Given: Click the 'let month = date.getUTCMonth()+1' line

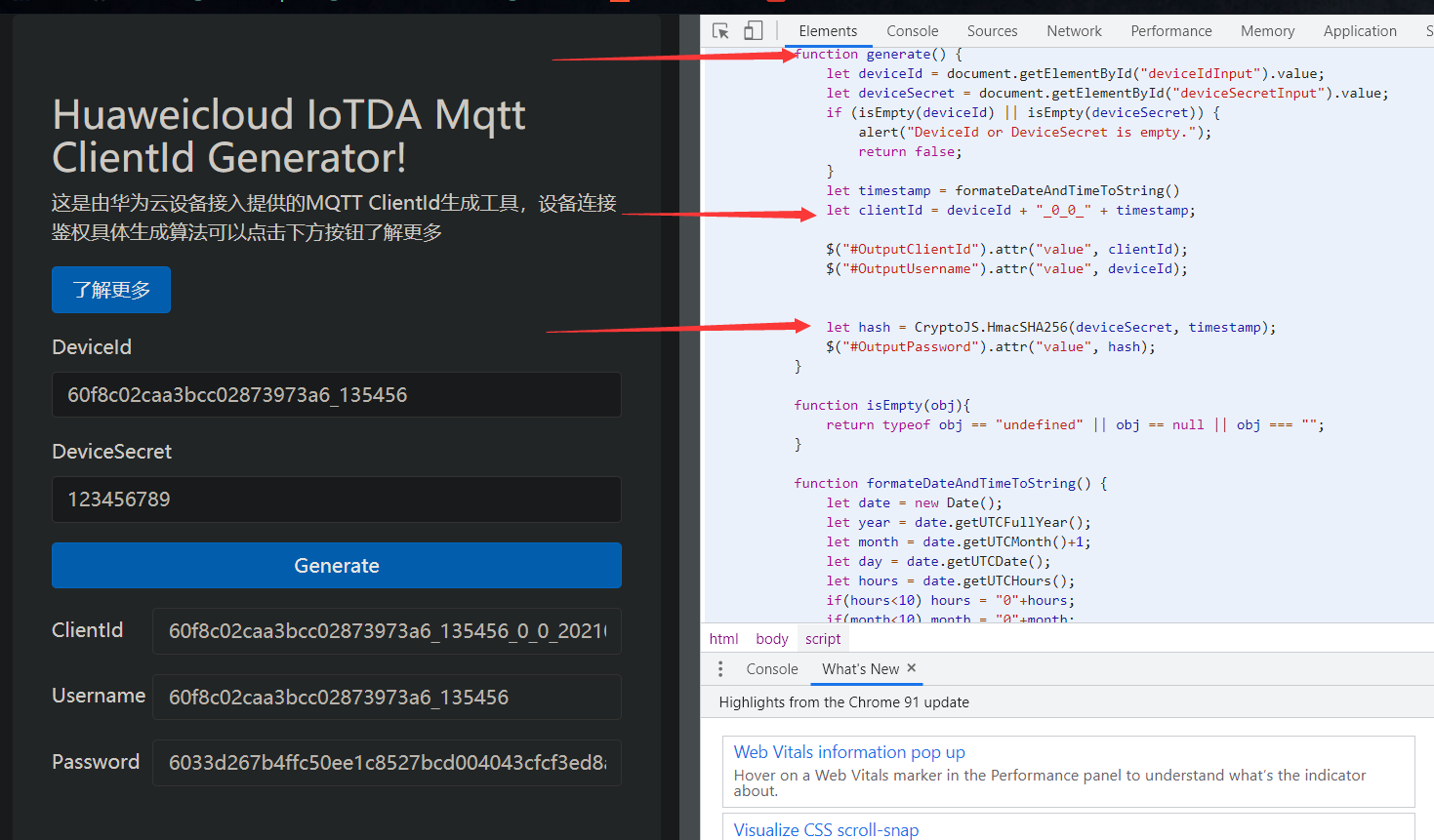Looking at the screenshot, I should click(959, 542).
